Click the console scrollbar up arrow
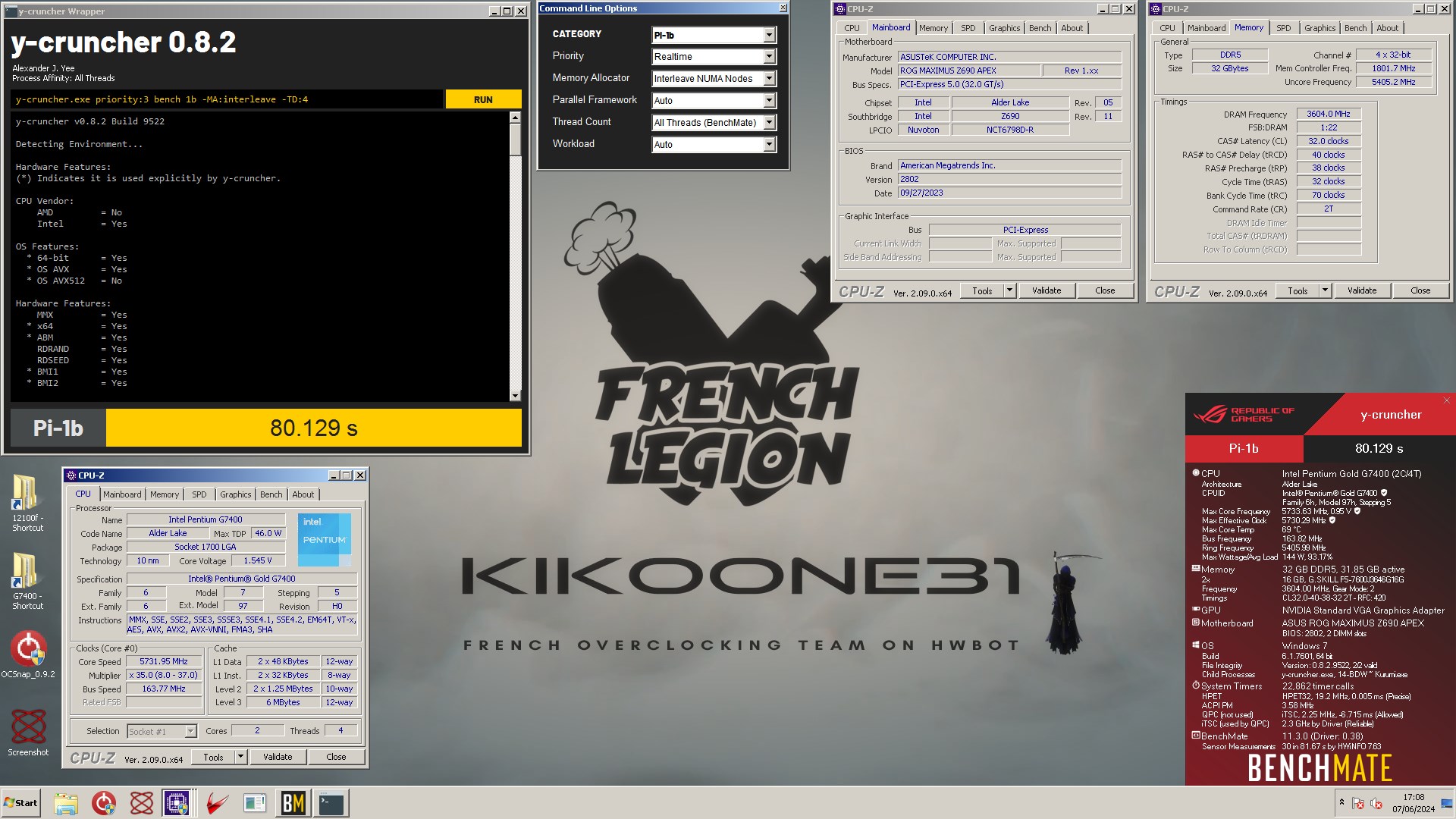Image resolution: width=1456 pixels, height=819 pixels. (516, 118)
